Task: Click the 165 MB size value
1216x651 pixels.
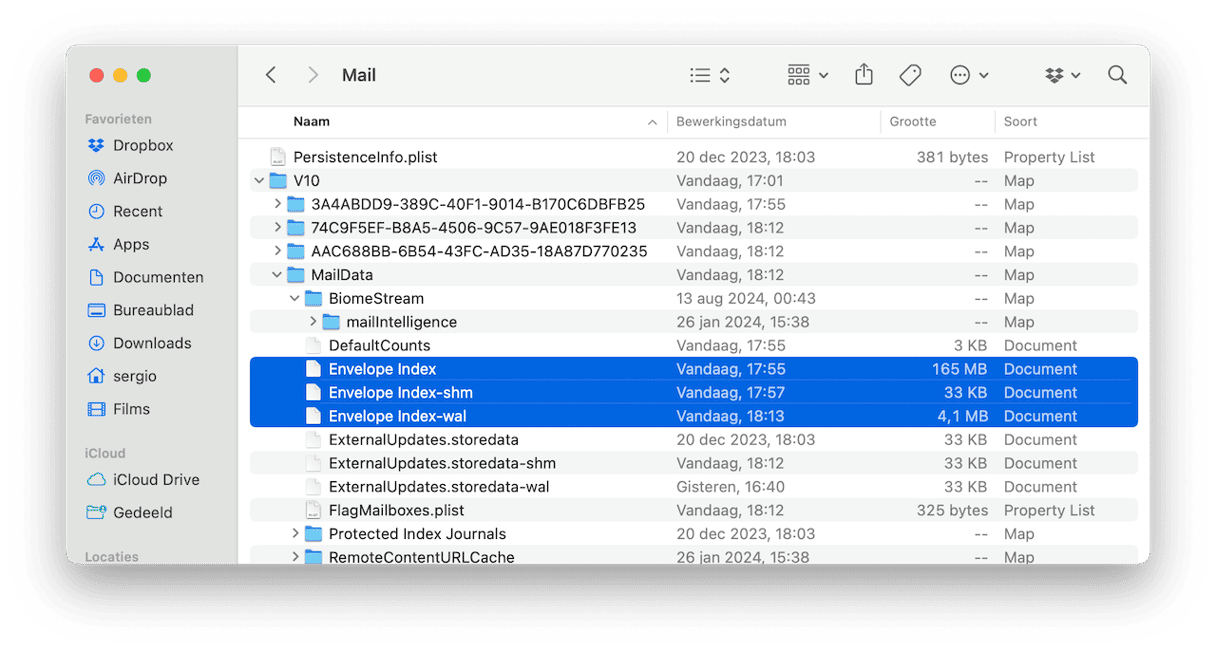Action: [x=960, y=369]
